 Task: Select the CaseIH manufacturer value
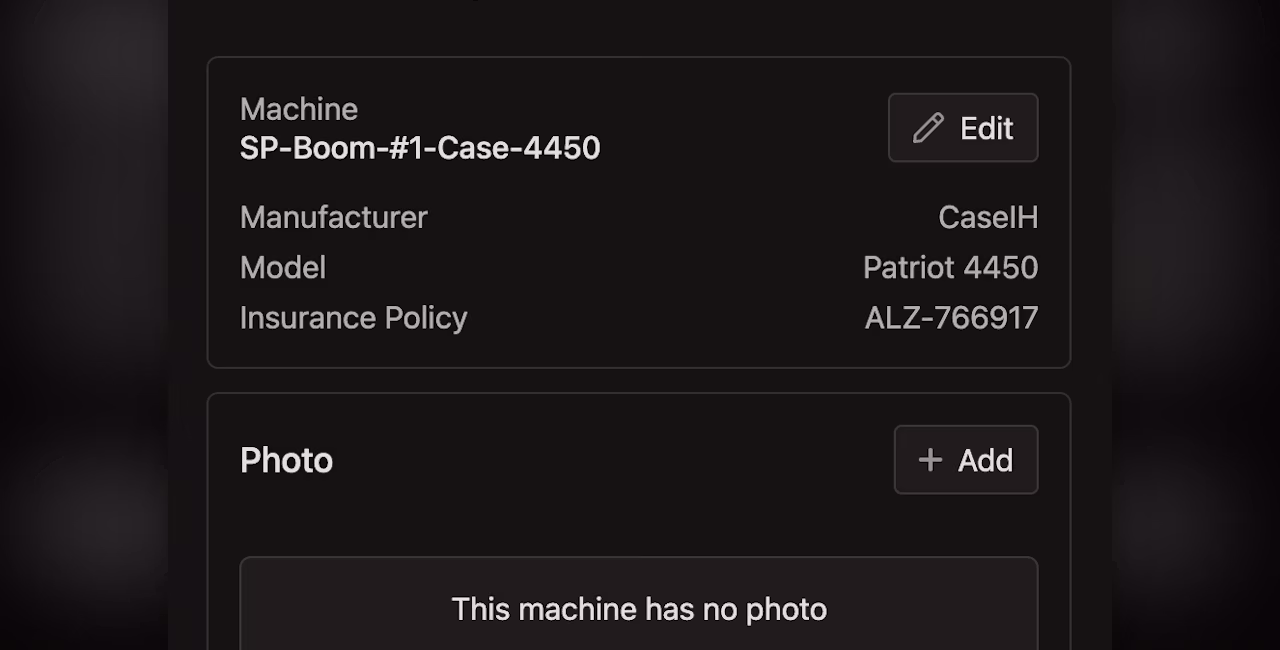988,217
